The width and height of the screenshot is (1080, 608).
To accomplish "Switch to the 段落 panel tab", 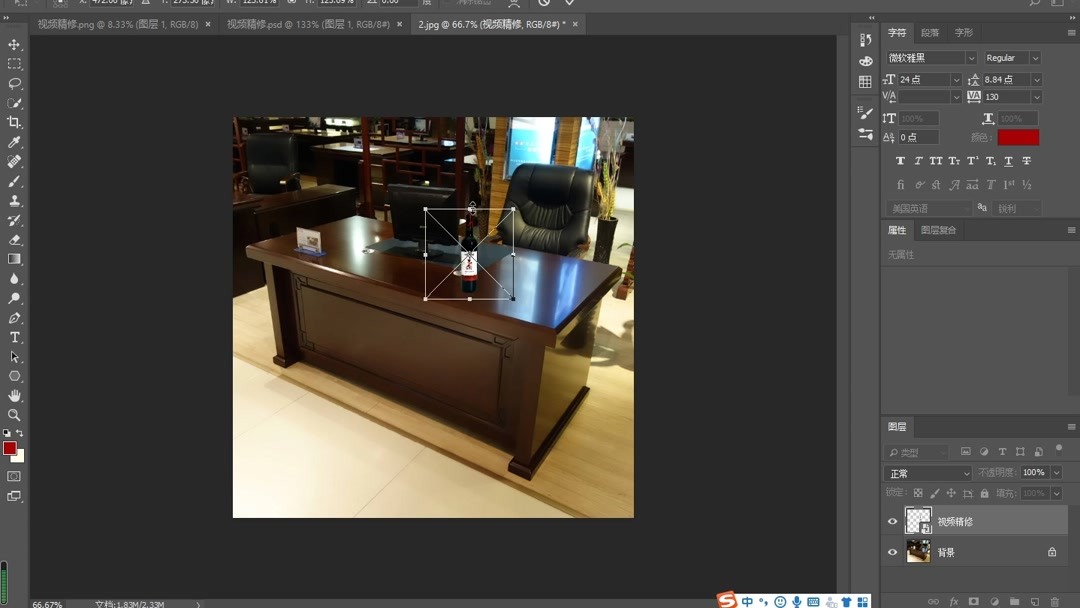I will pos(929,32).
